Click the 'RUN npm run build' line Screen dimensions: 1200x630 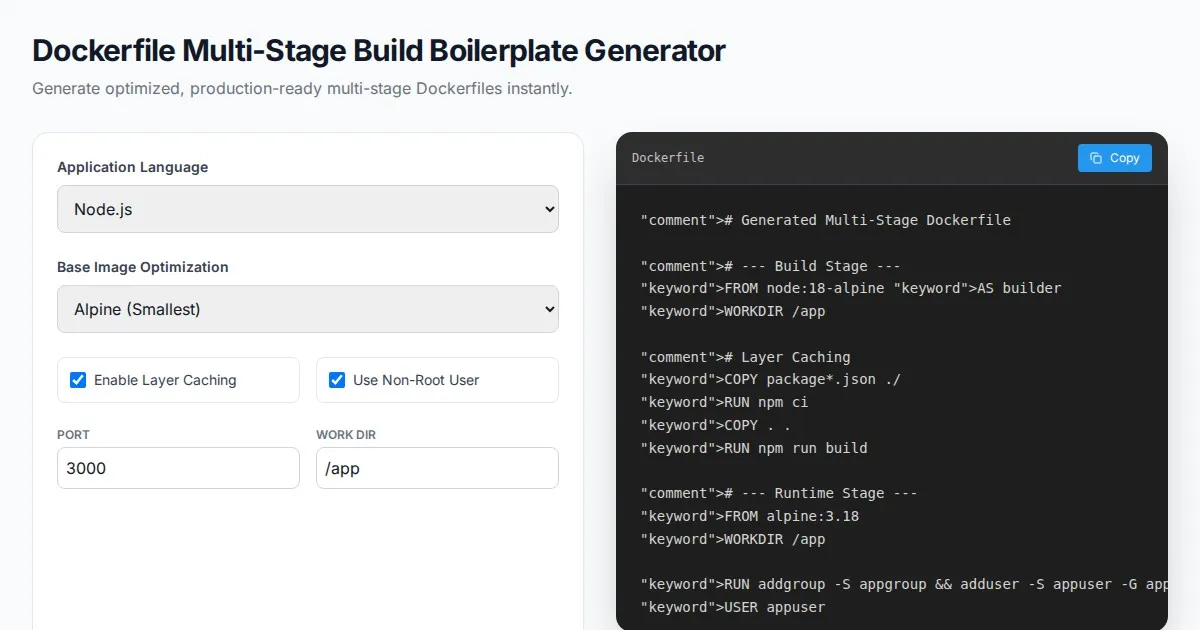tap(754, 448)
